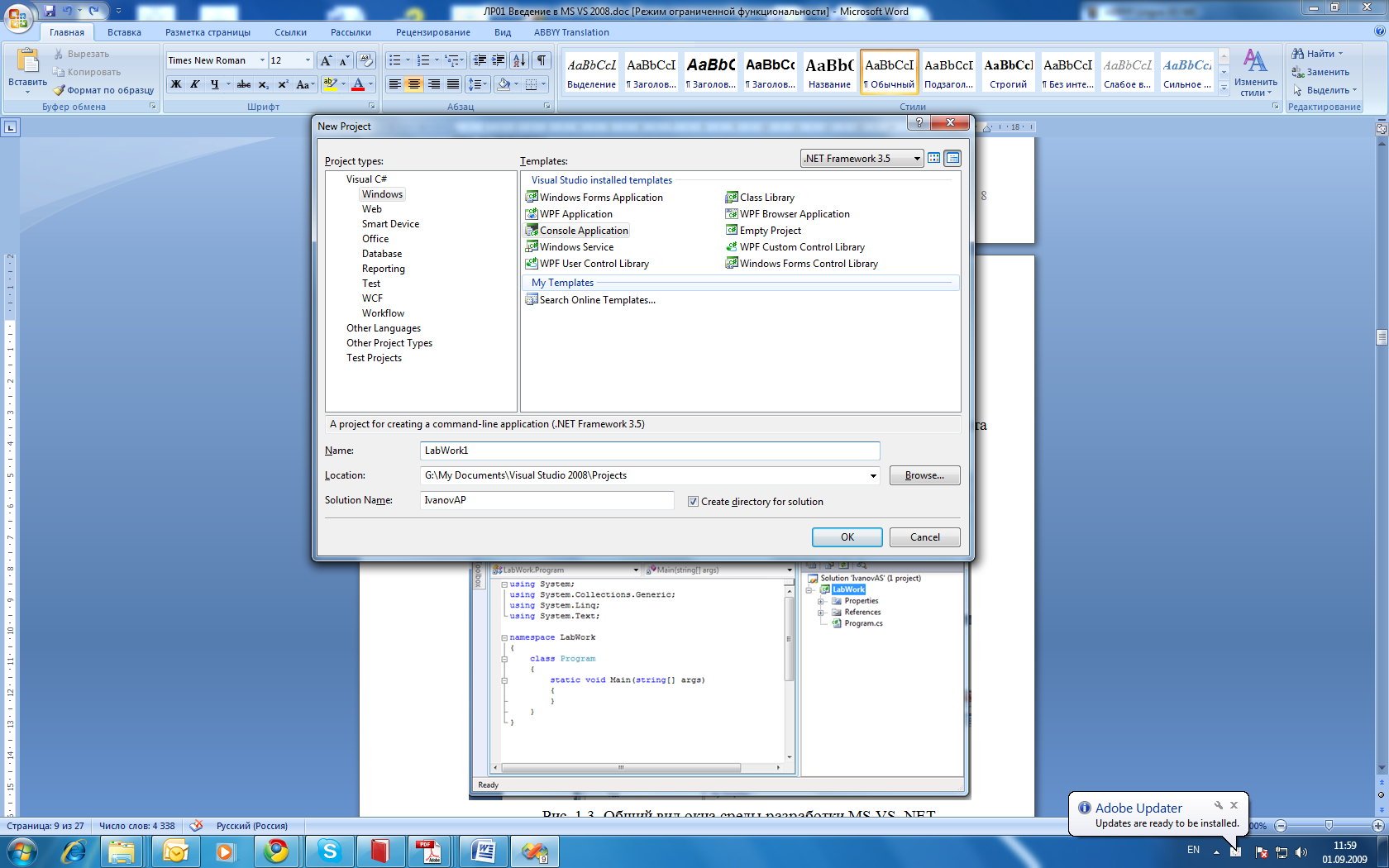Select the Строгий style thumbnail

click(1008, 73)
